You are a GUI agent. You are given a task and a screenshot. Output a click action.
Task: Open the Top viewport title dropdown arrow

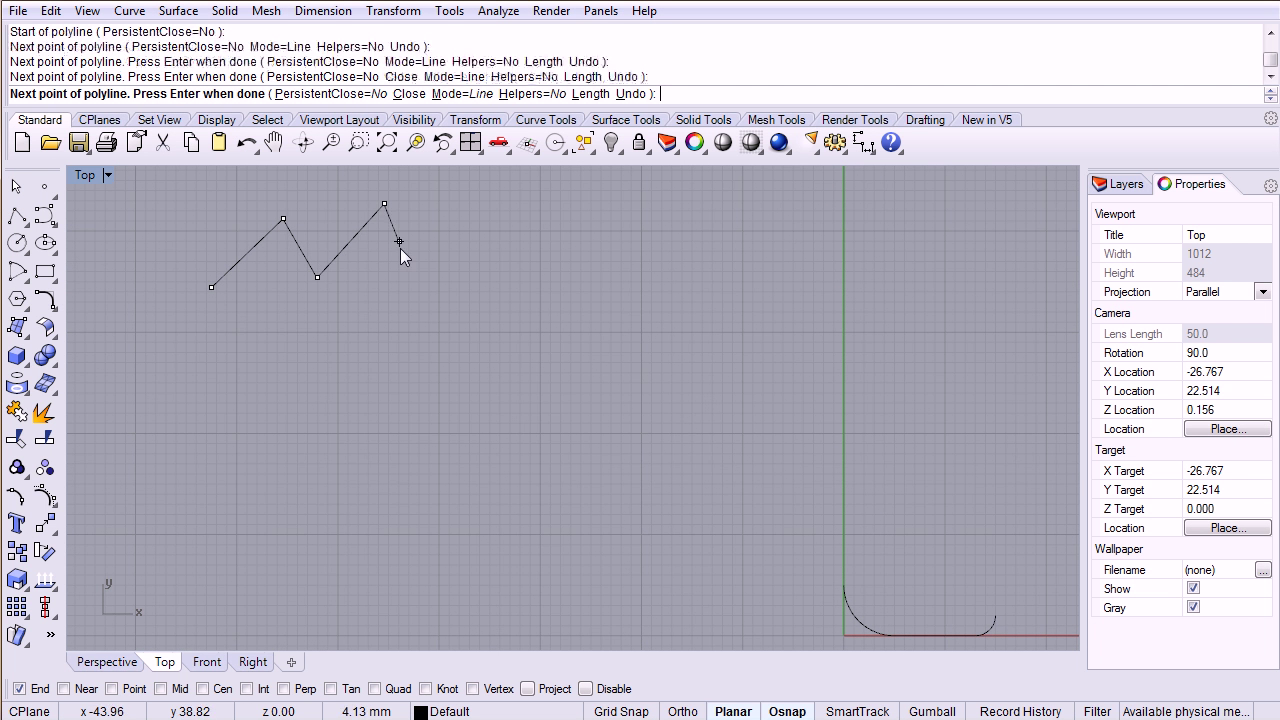point(107,175)
